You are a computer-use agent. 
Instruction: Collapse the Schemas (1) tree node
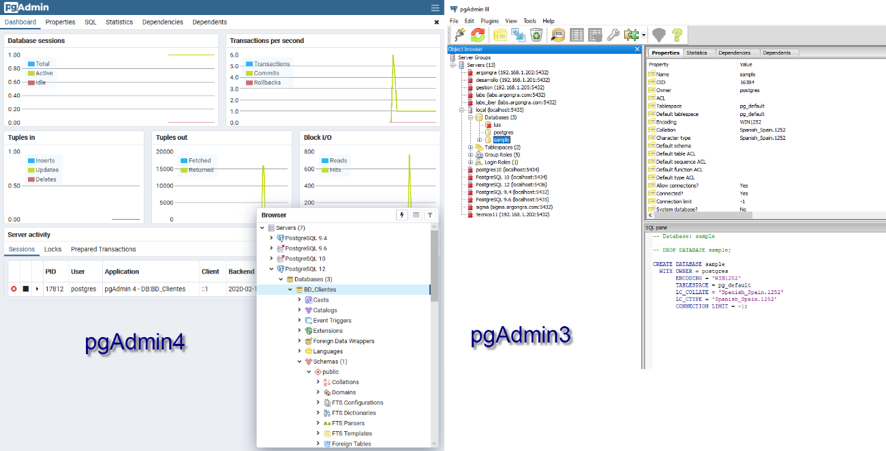tap(299, 361)
